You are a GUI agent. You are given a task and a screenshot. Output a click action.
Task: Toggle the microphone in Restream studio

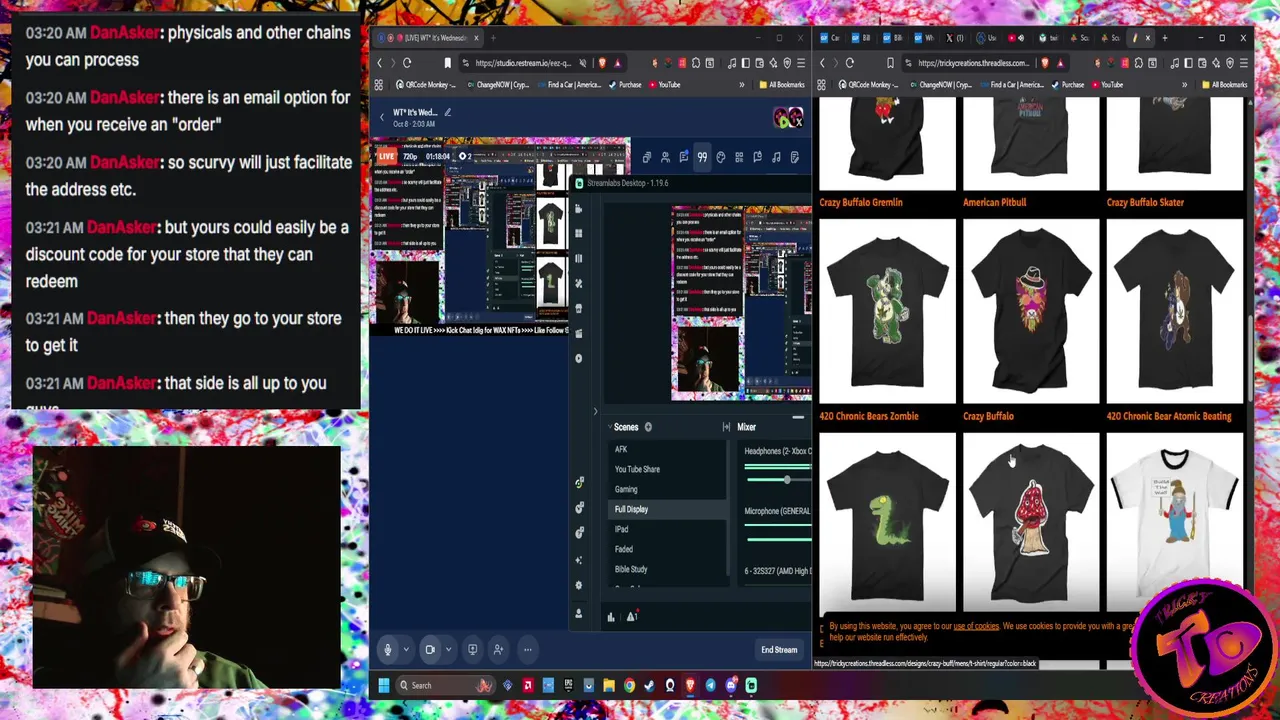[388, 649]
